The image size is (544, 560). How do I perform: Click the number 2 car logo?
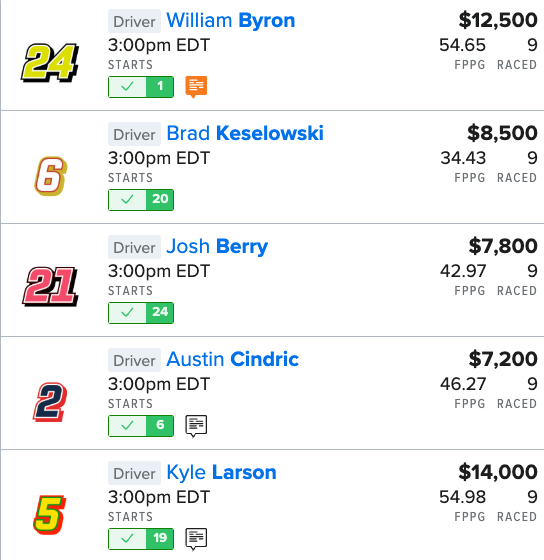click(50, 402)
